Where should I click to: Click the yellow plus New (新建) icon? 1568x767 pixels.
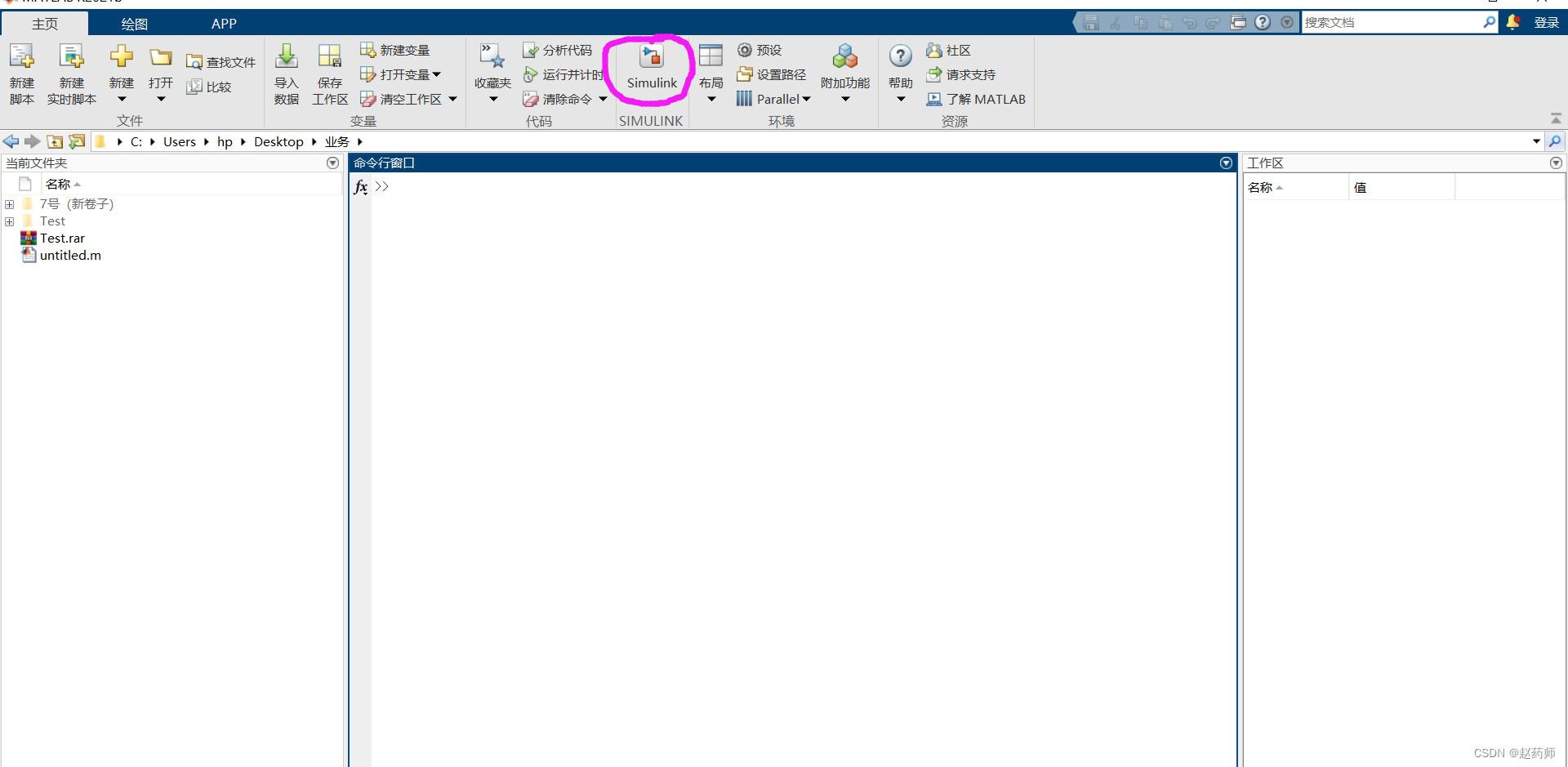pyautogui.click(x=122, y=56)
